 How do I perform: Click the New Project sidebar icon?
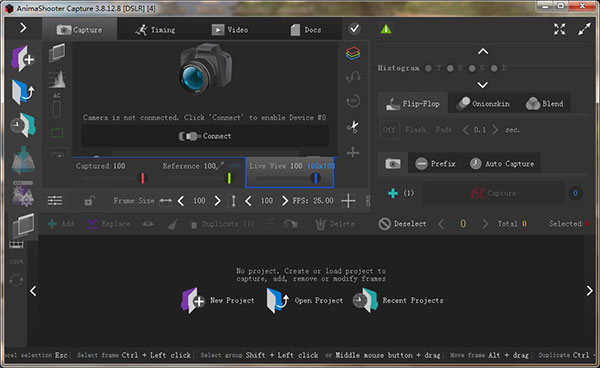[x=23, y=59]
